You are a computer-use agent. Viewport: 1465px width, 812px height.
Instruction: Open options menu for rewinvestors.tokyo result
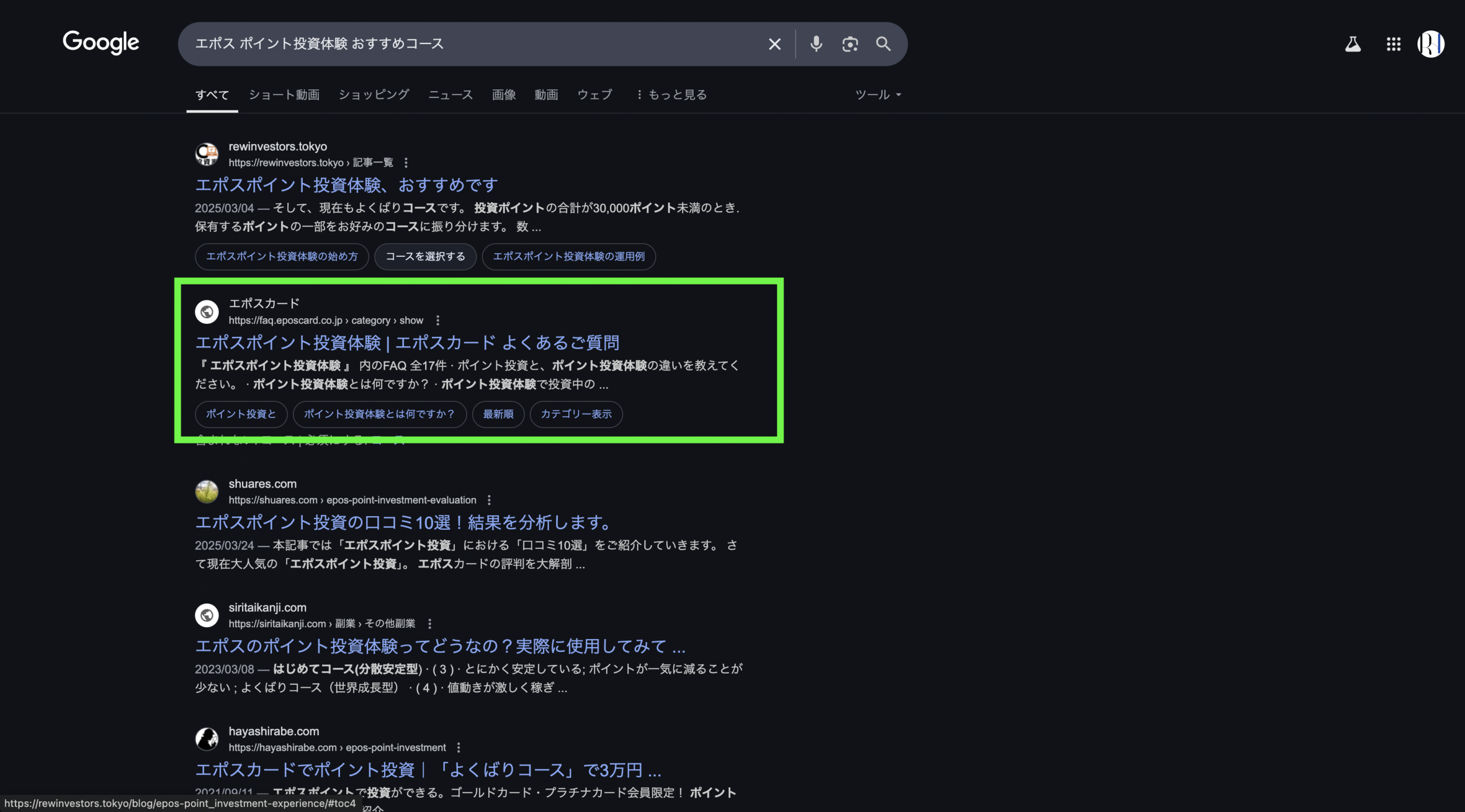(x=406, y=163)
